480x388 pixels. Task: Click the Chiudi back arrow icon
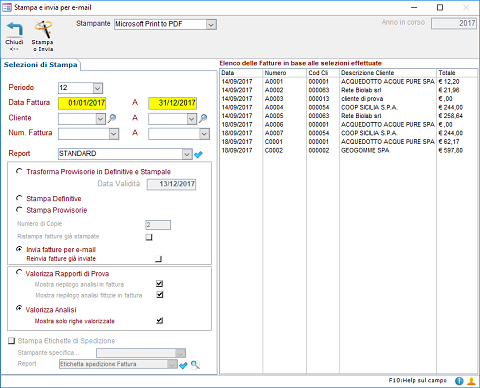pyautogui.click(x=15, y=29)
